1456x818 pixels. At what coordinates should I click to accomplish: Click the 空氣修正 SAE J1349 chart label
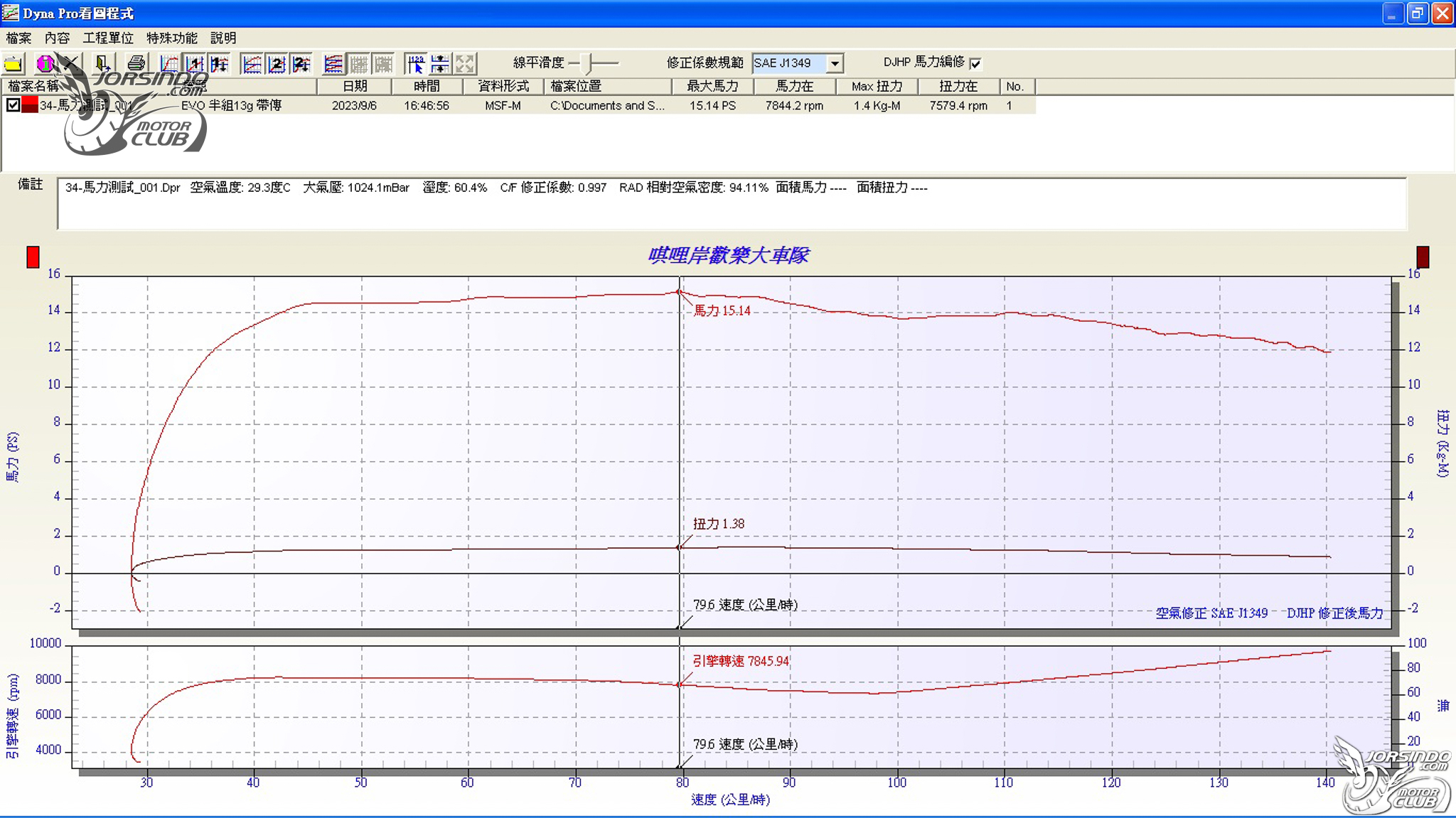coord(1211,613)
